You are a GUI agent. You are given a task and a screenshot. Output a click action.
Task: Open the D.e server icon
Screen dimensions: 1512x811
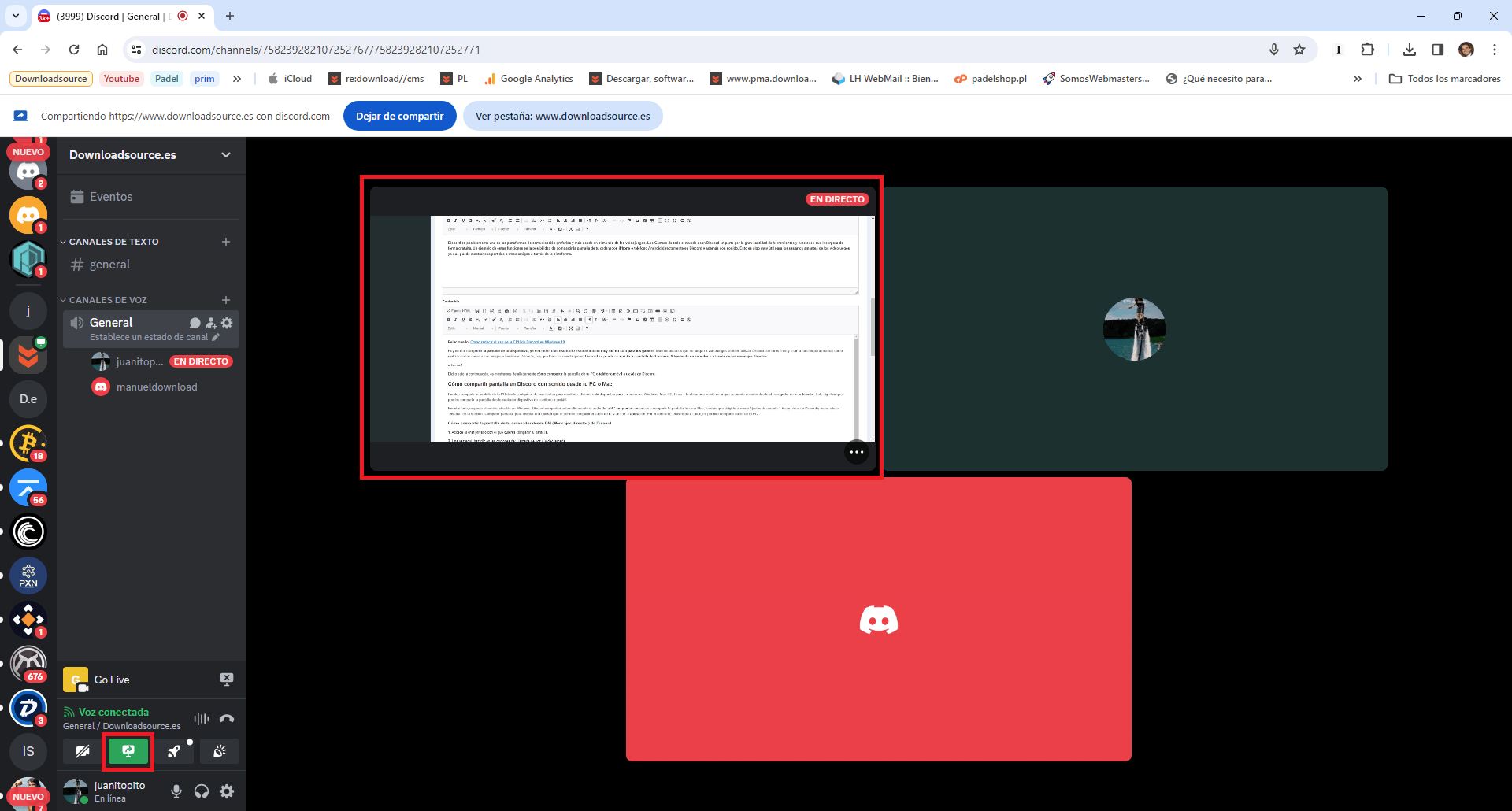(x=28, y=399)
